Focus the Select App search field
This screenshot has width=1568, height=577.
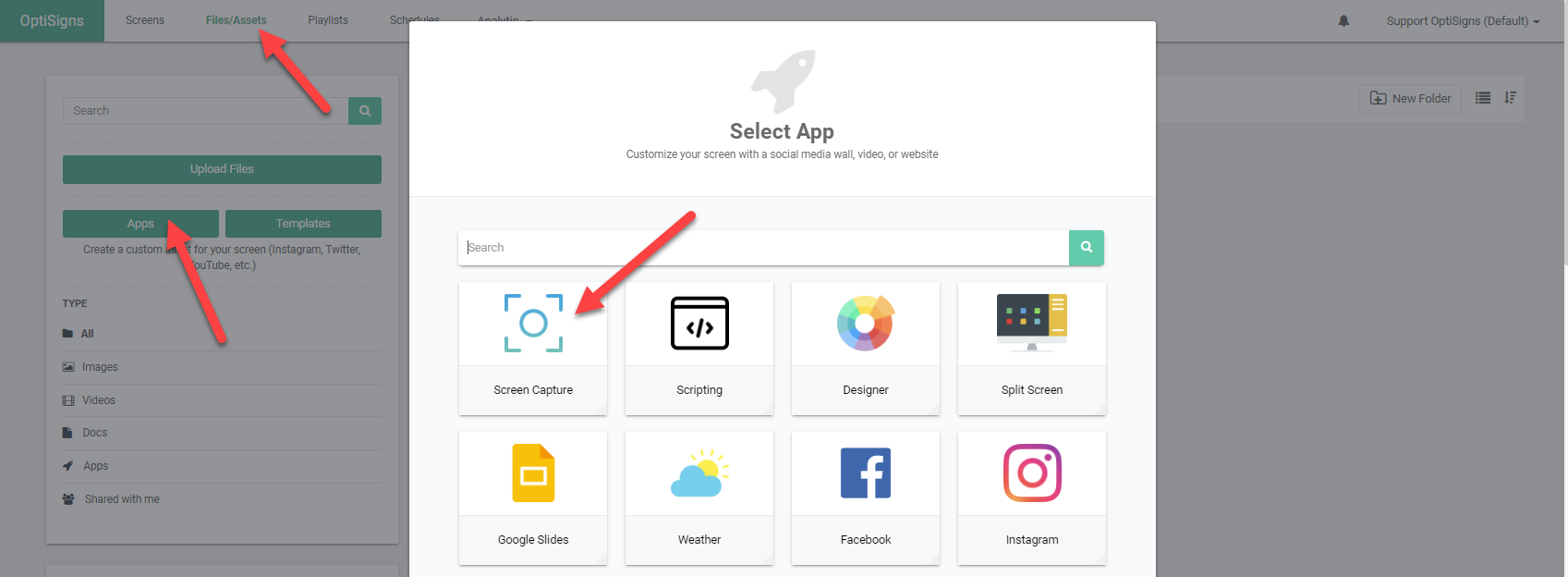pyautogui.click(x=763, y=248)
